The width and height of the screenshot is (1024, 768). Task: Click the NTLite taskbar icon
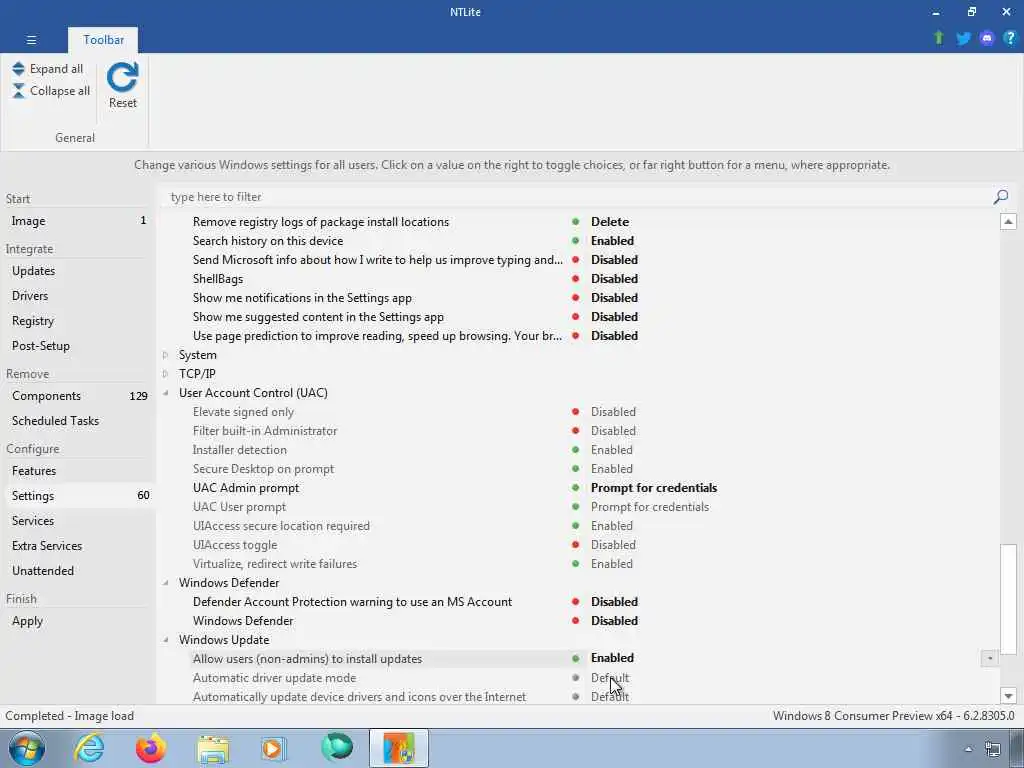[399, 748]
